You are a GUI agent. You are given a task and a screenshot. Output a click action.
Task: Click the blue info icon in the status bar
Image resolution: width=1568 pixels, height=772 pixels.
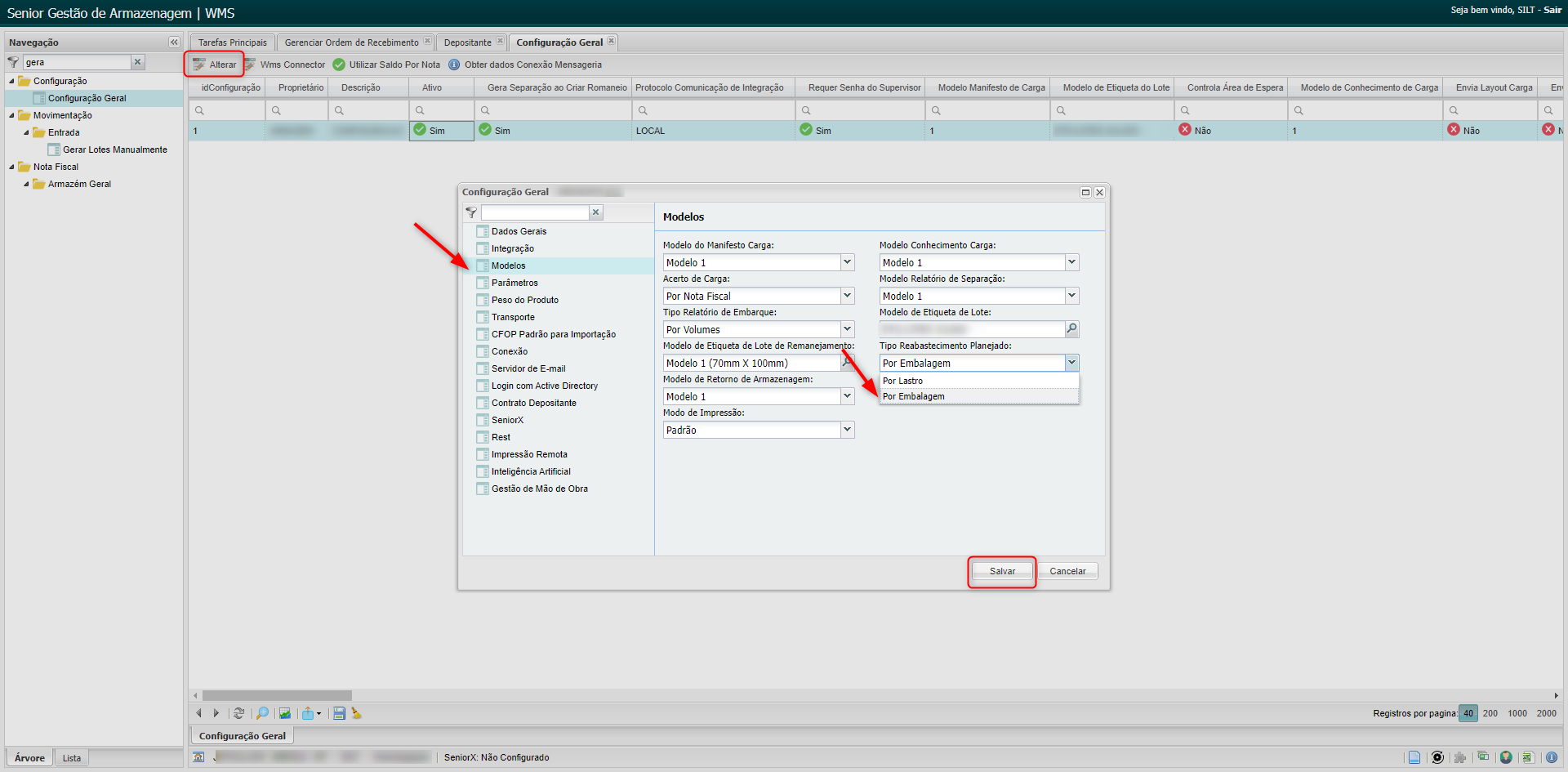[x=1551, y=757]
